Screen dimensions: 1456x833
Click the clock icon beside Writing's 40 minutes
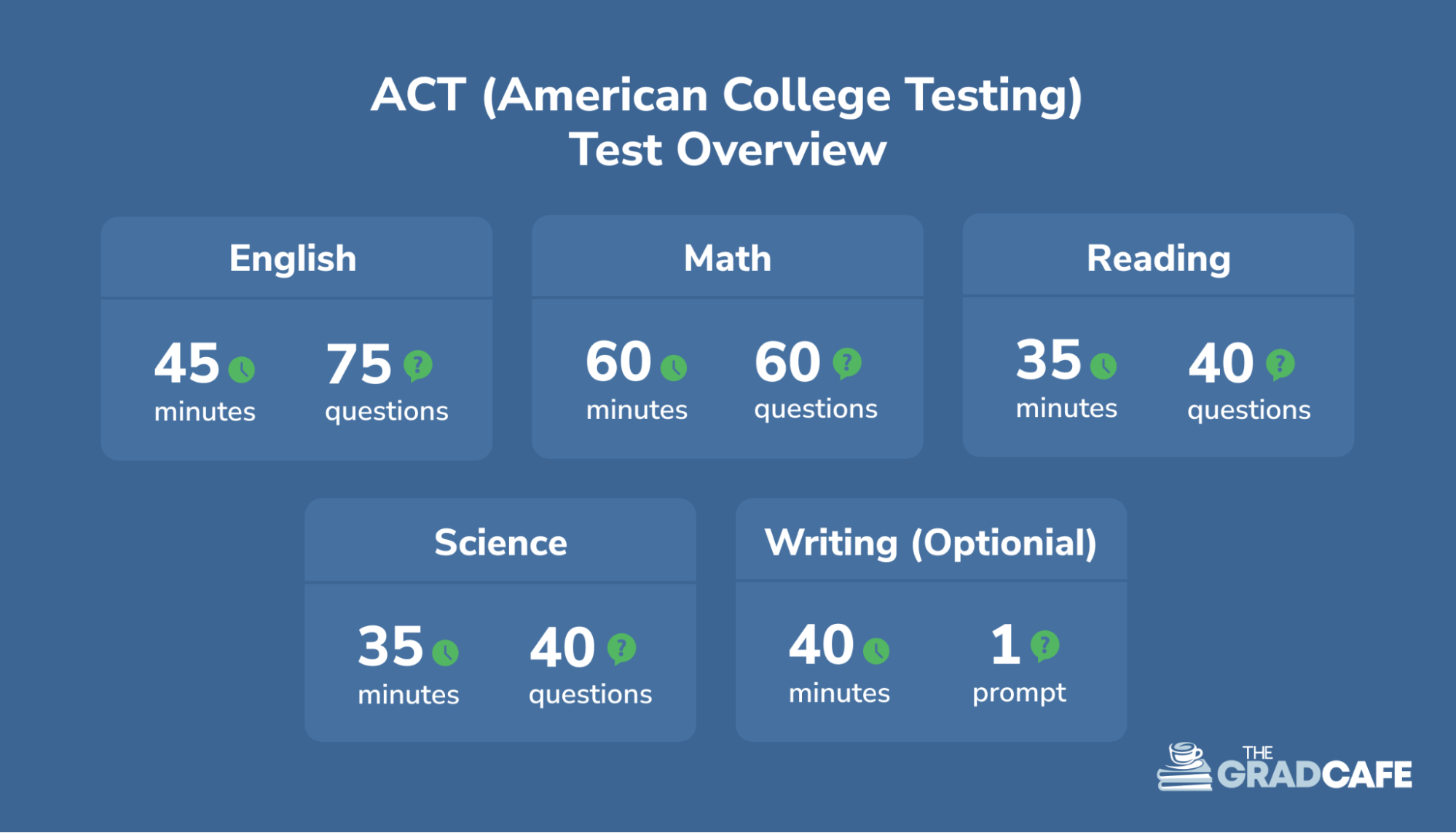click(876, 651)
